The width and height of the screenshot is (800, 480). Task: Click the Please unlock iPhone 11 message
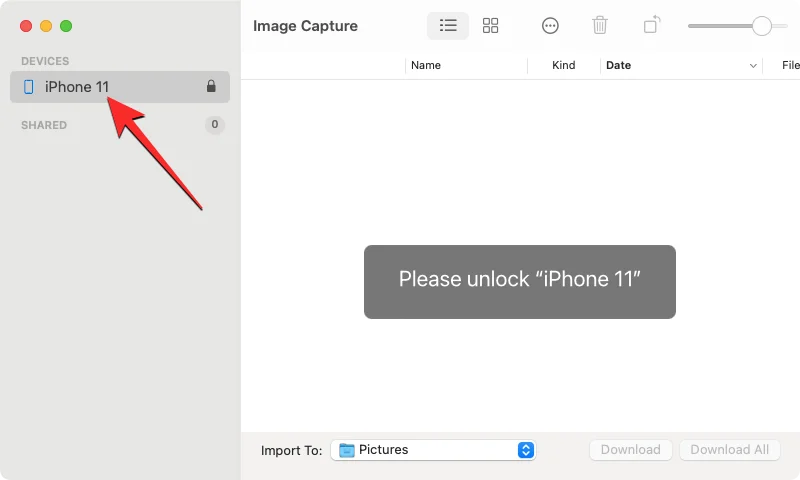[520, 282]
